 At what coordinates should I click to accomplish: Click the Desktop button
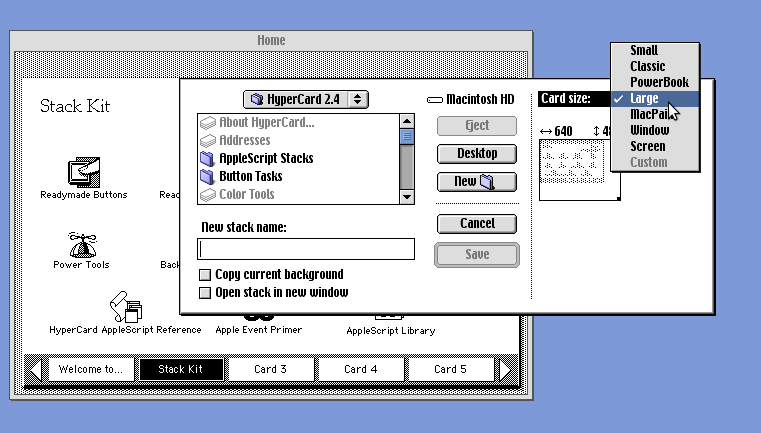tap(477, 154)
